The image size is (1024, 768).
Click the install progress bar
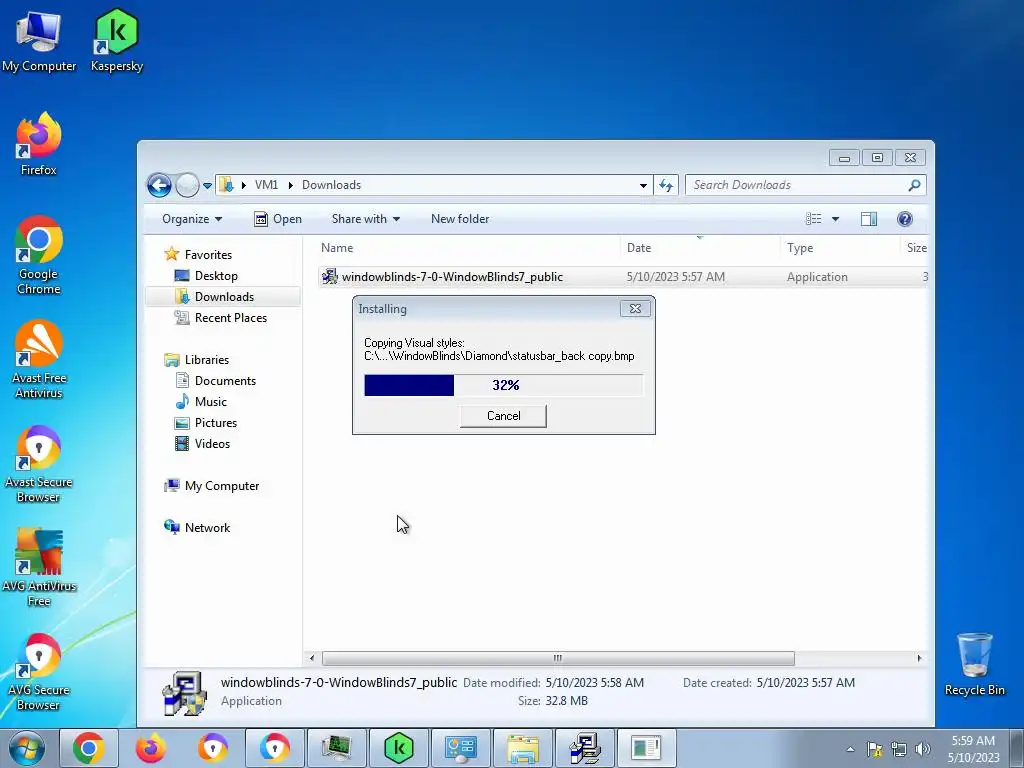pyautogui.click(x=503, y=385)
